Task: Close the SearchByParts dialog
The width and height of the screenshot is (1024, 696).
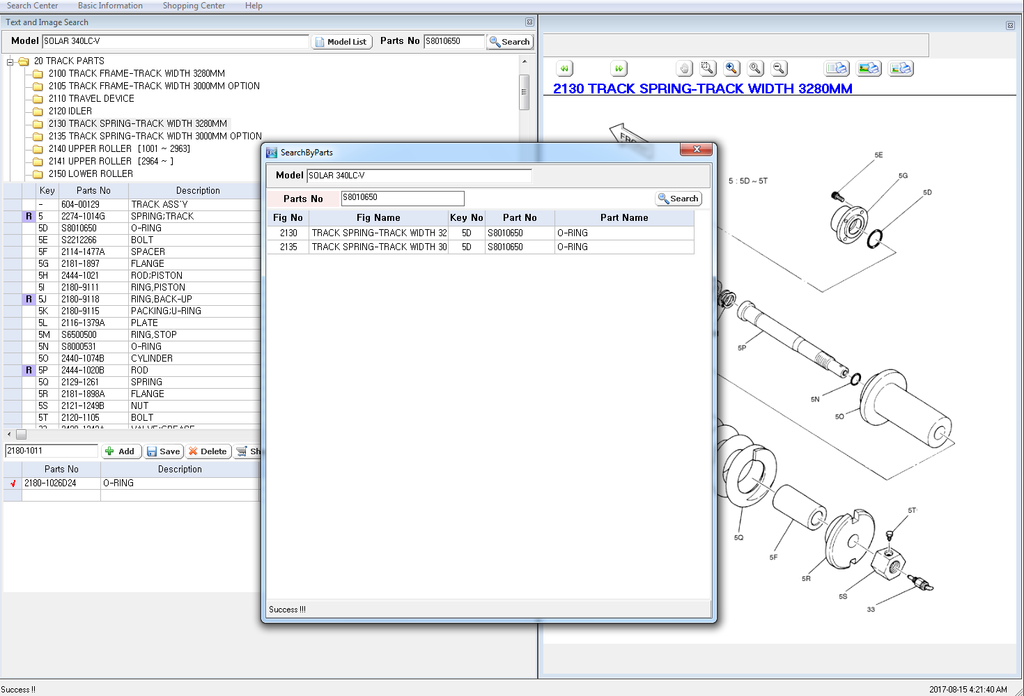Action: point(696,150)
